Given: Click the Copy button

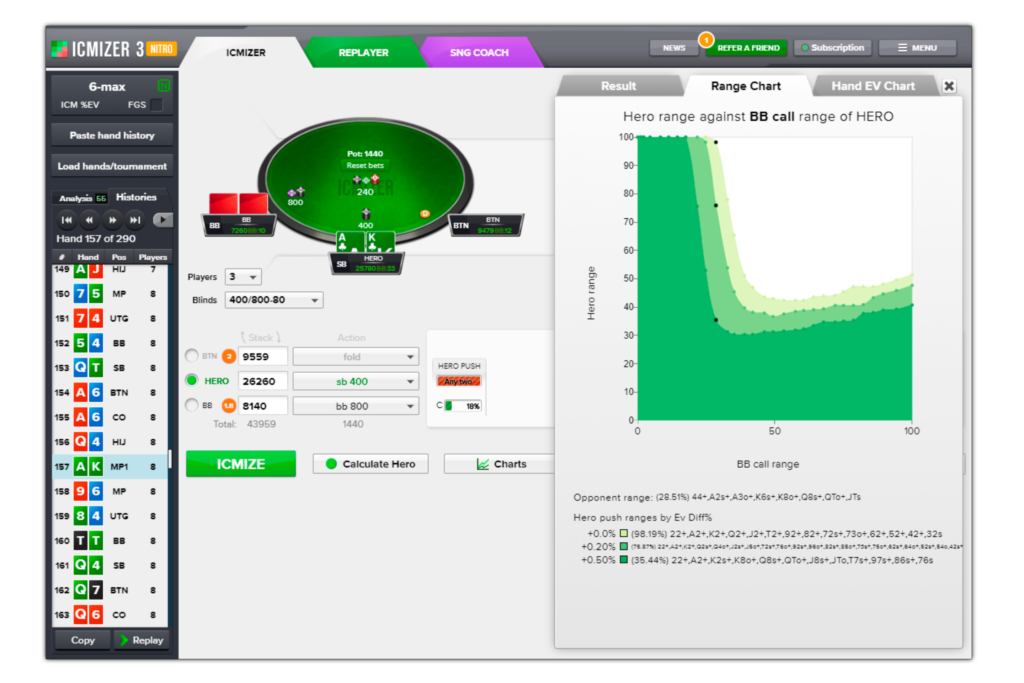Looking at the screenshot, I should pyautogui.click(x=83, y=640).
